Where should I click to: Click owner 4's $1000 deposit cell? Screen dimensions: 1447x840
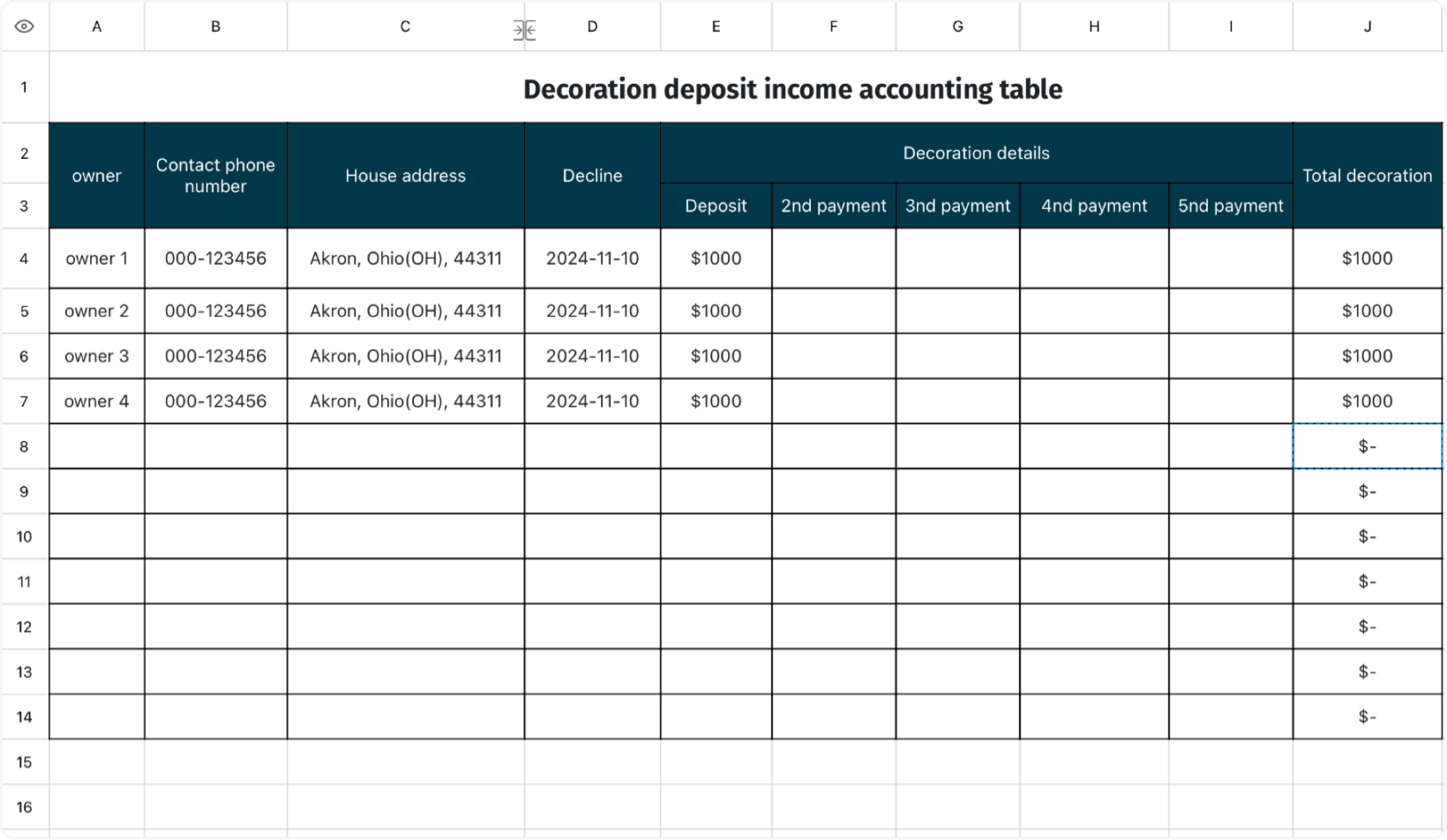click(716, 401)
